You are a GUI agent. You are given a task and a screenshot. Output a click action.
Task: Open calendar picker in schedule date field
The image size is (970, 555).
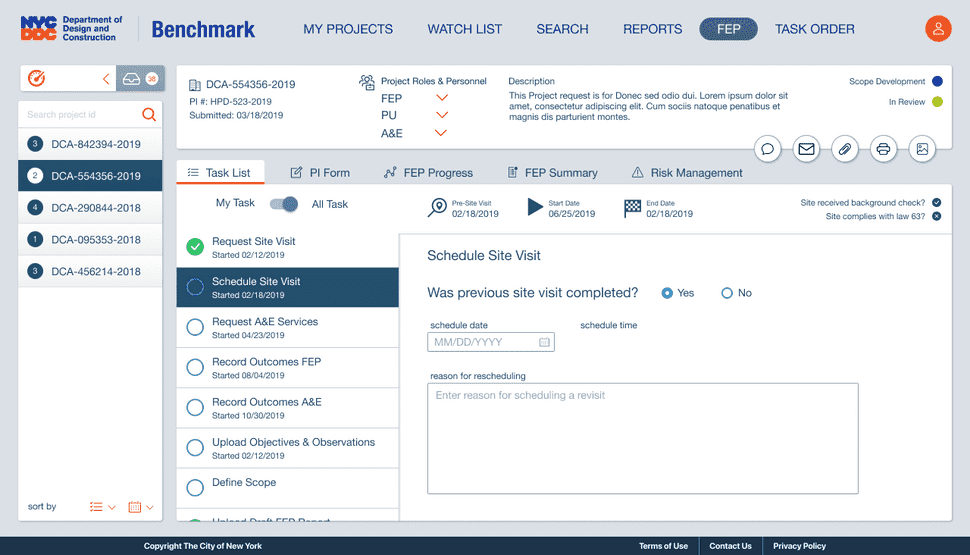point(544,342)
